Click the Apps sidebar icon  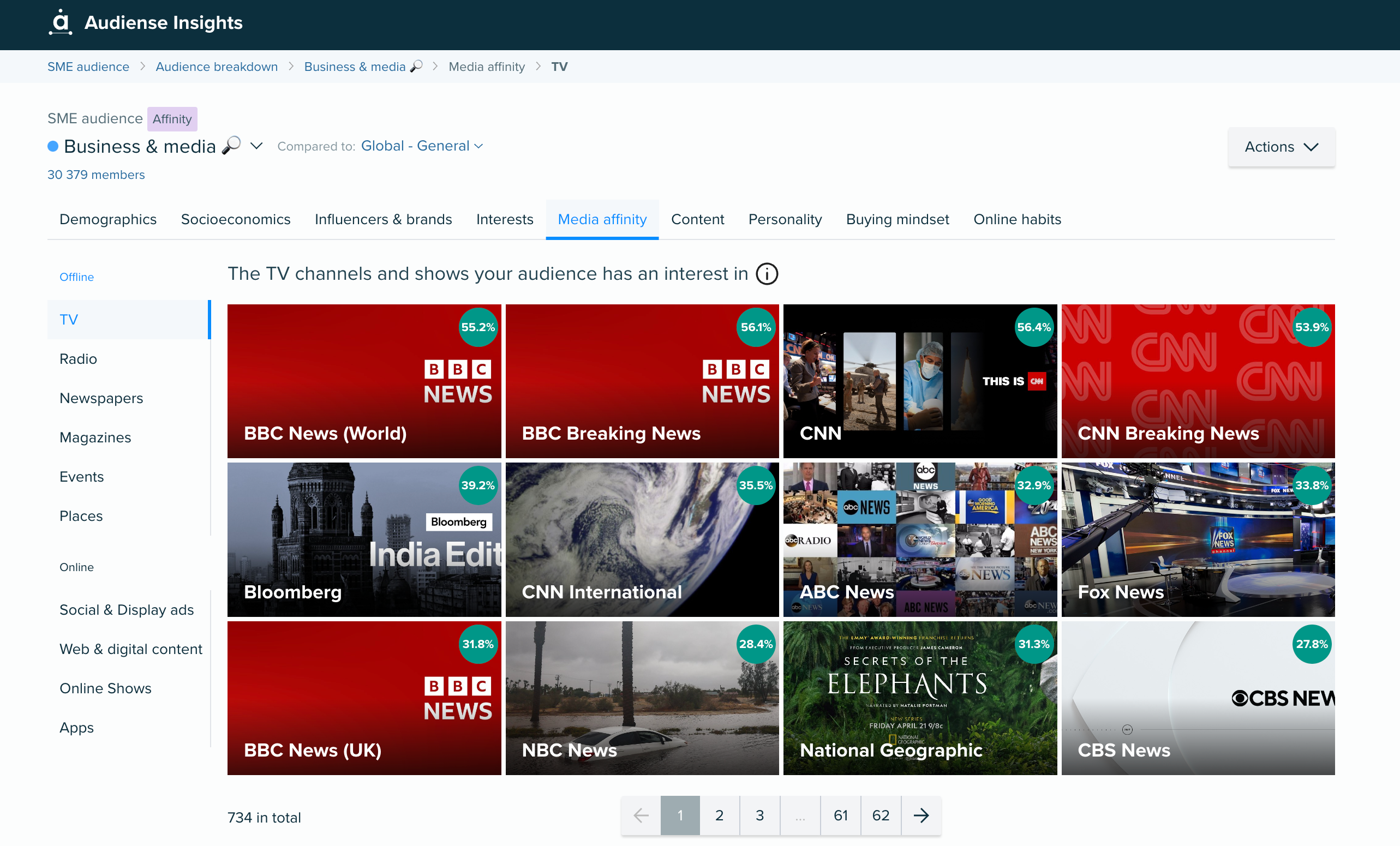point(76,727)
